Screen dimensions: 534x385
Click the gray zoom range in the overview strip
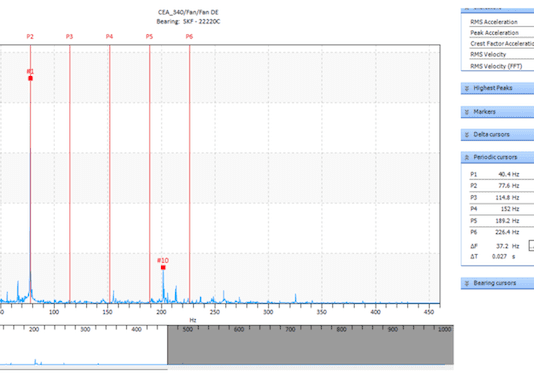click(x=310, y=345)
